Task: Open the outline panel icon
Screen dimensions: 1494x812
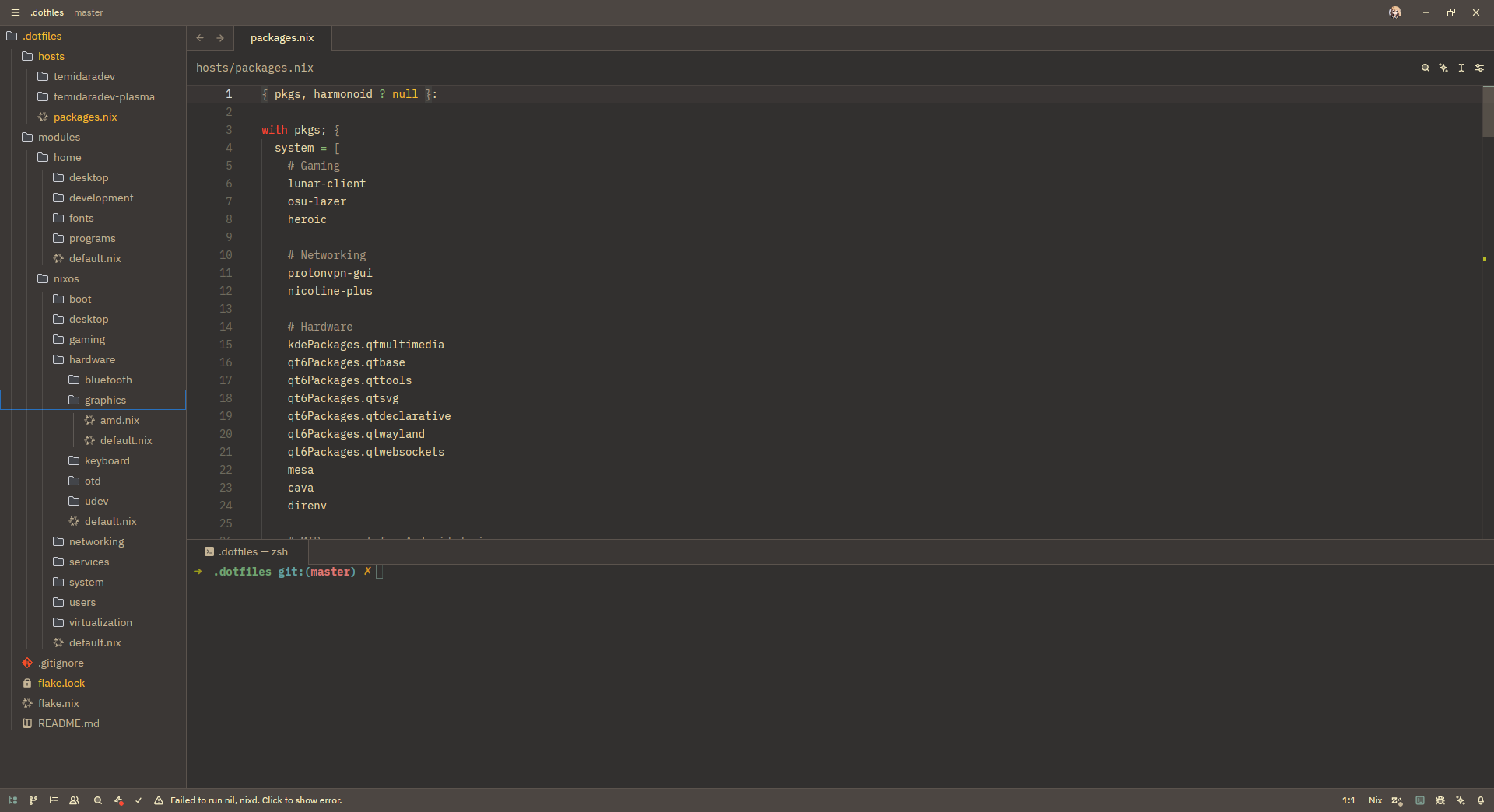Action: (54, 800)
